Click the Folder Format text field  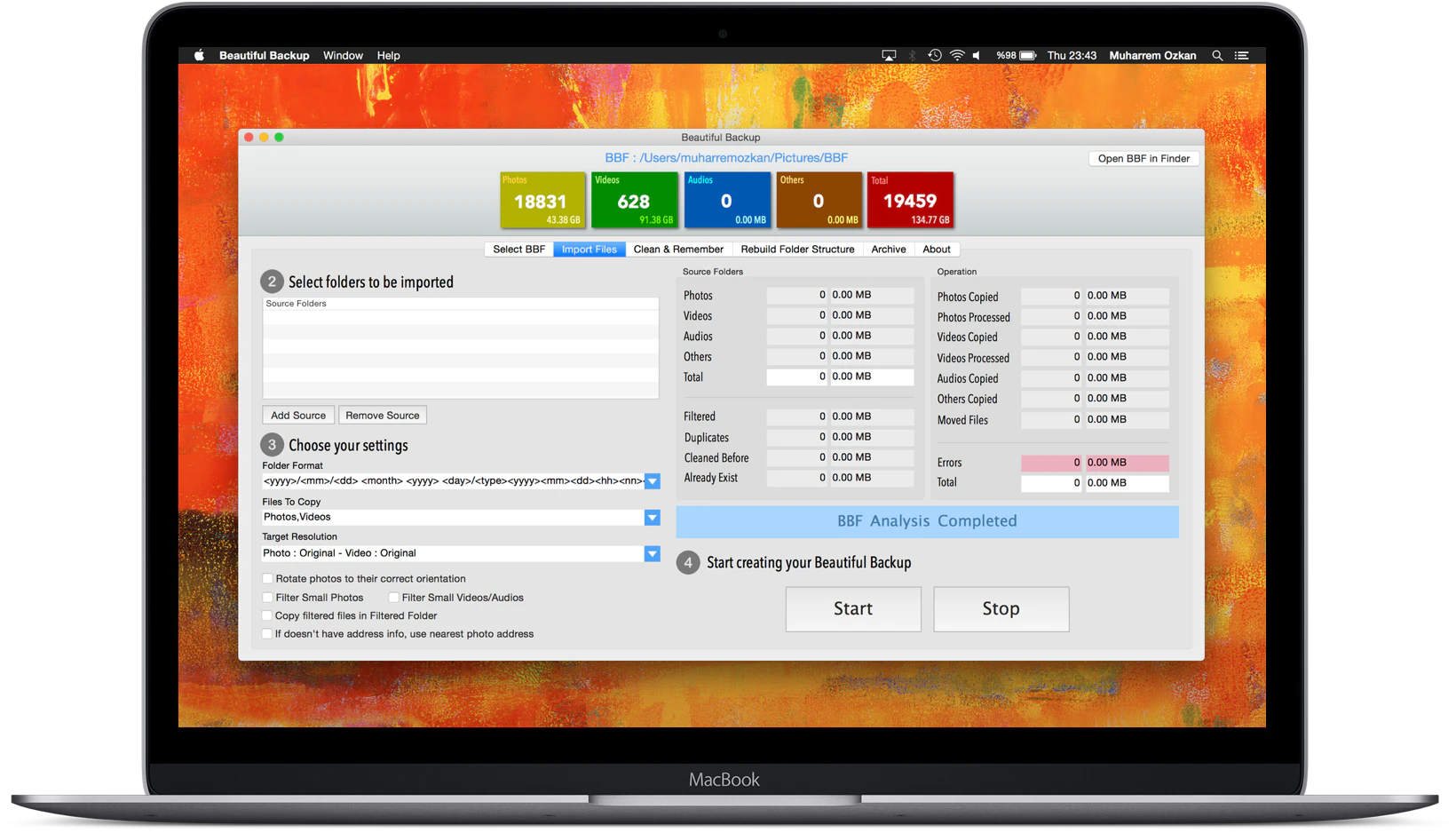click(453, 481)
